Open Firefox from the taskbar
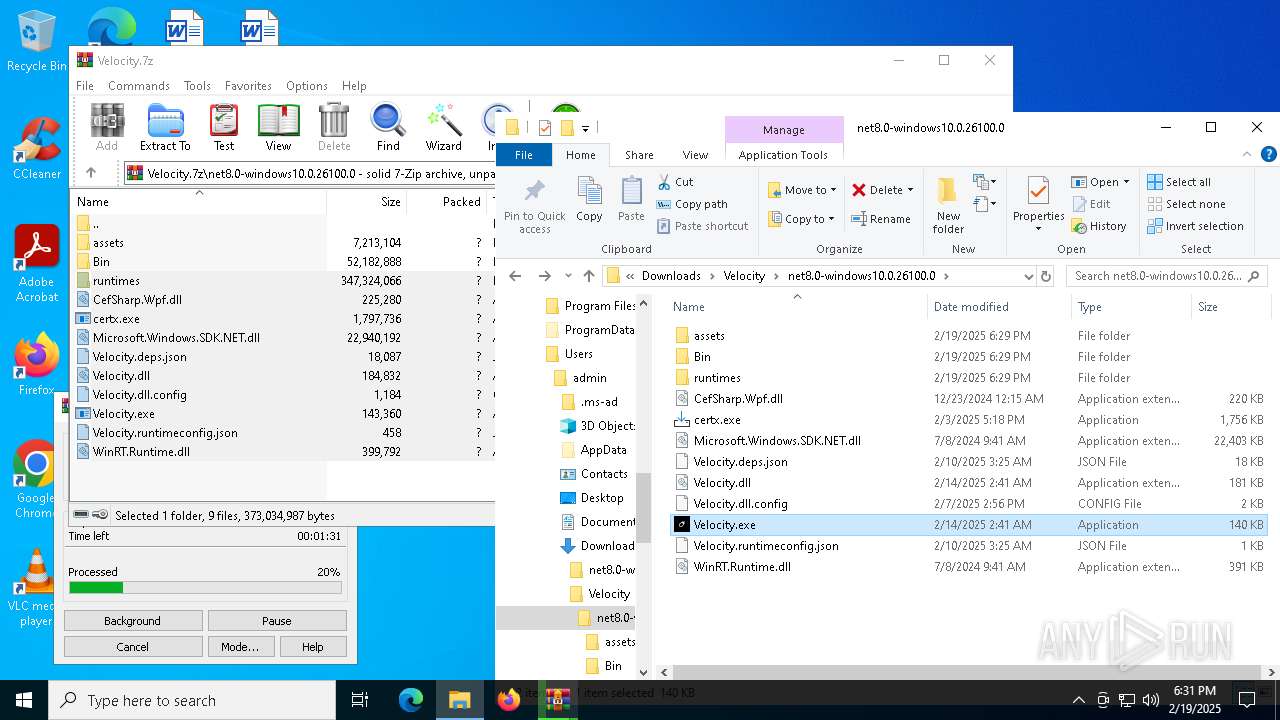Image resolution: width=1280 pixels, height=720 pixels. (509, 700)
